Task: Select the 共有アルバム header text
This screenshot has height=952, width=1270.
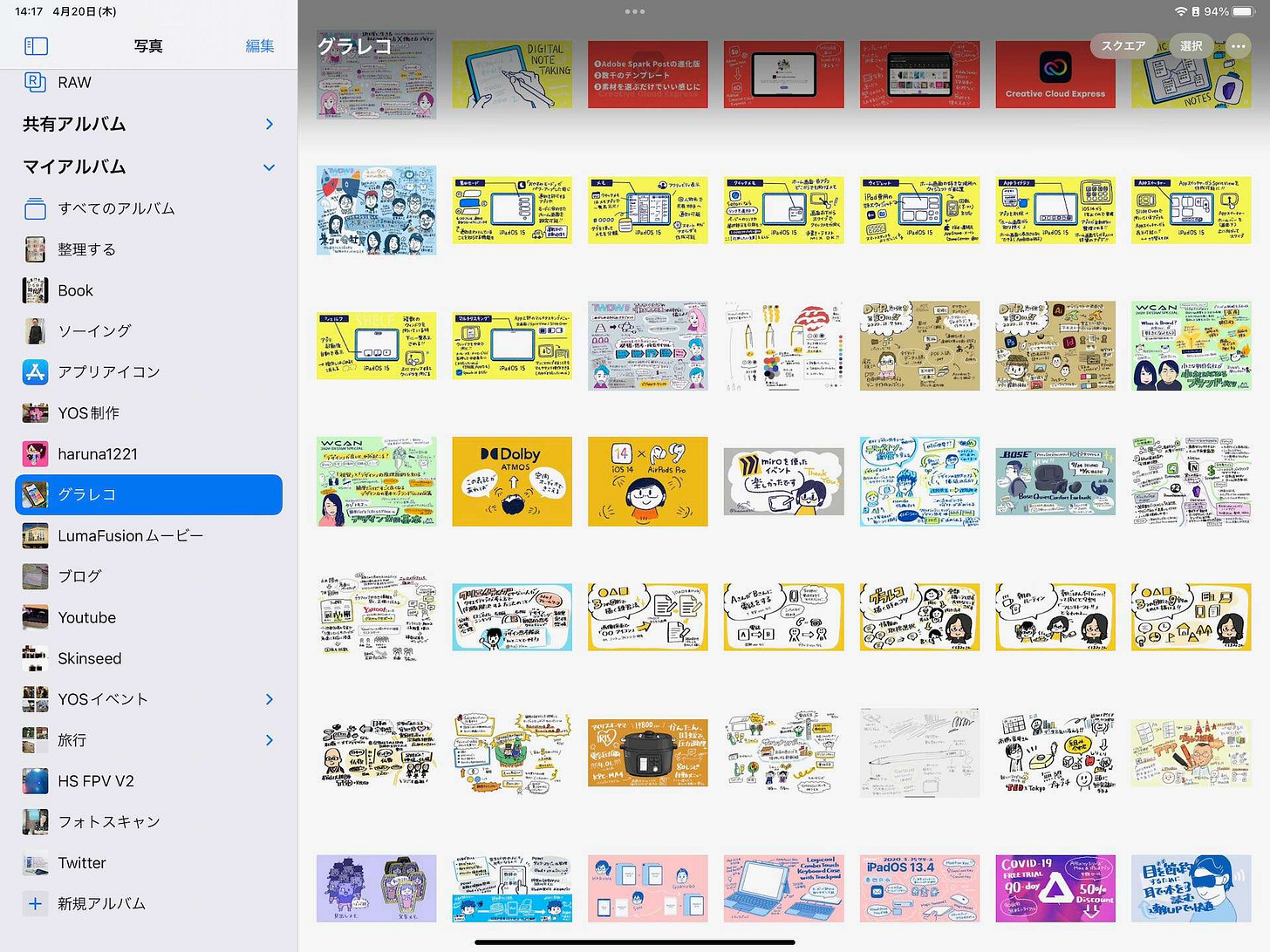Action: coord(74,125)
